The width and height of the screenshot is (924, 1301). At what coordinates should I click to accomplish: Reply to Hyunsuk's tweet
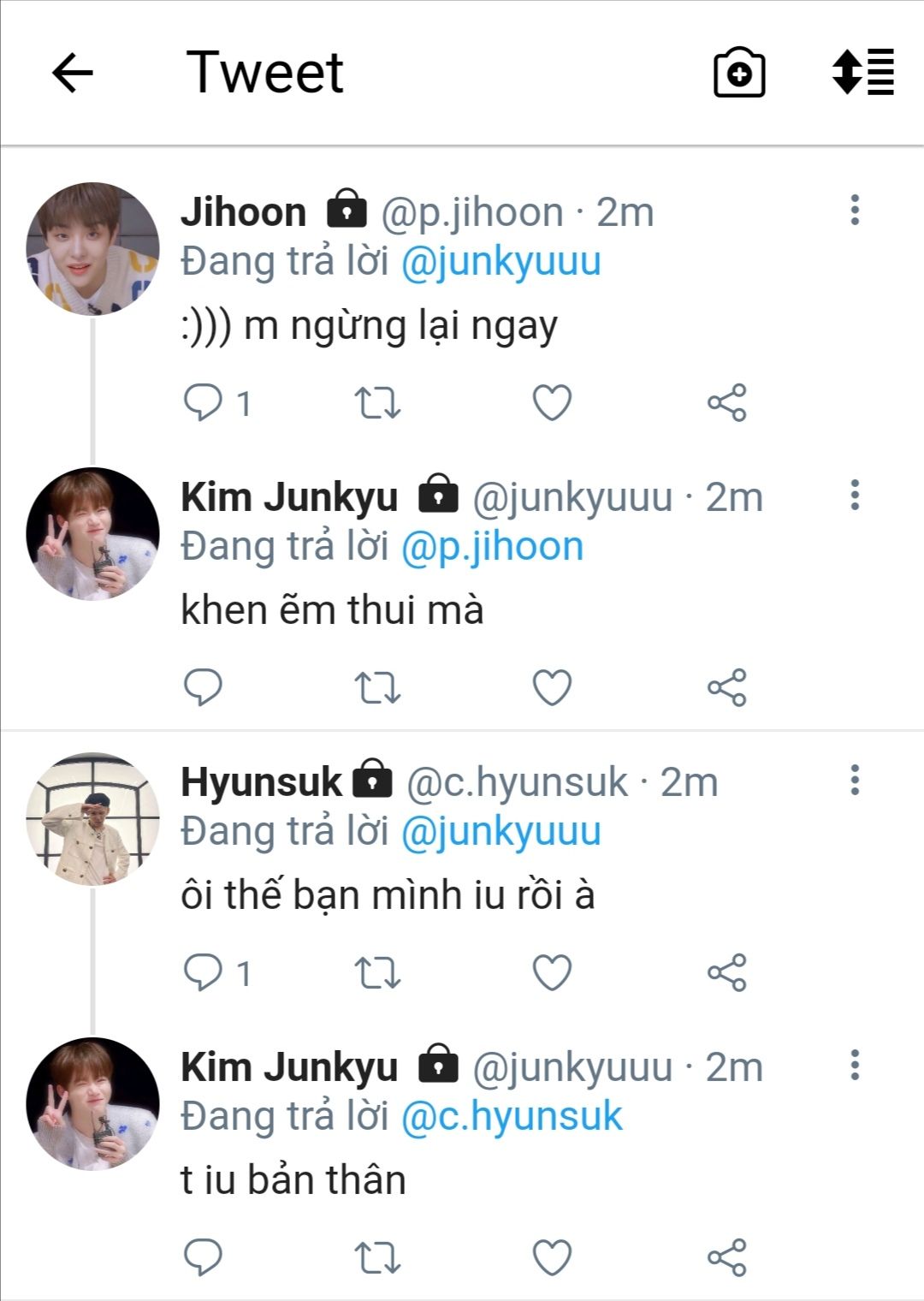tap(204, 972)
